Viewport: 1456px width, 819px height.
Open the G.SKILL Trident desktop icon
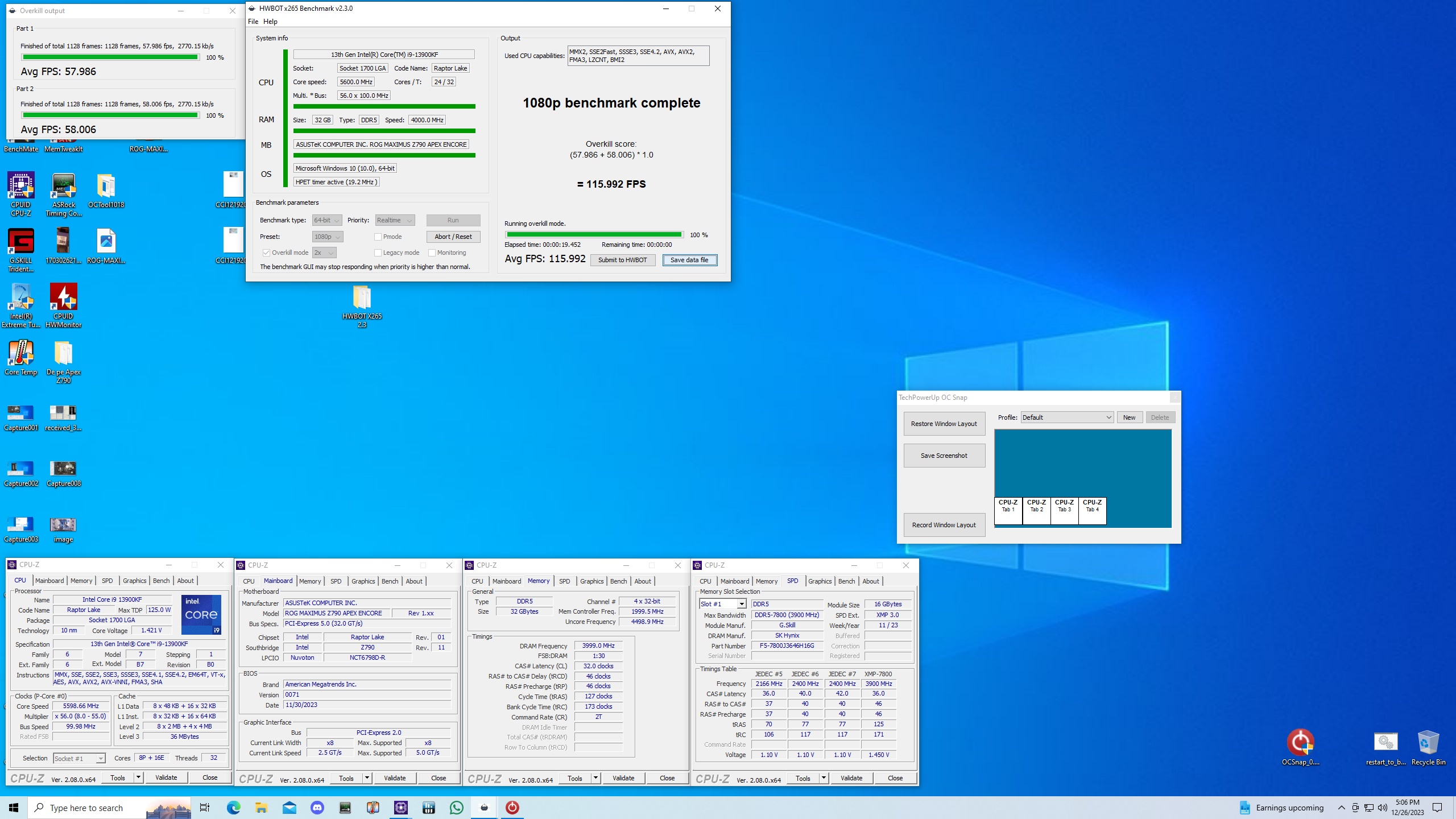pos(21,250)
